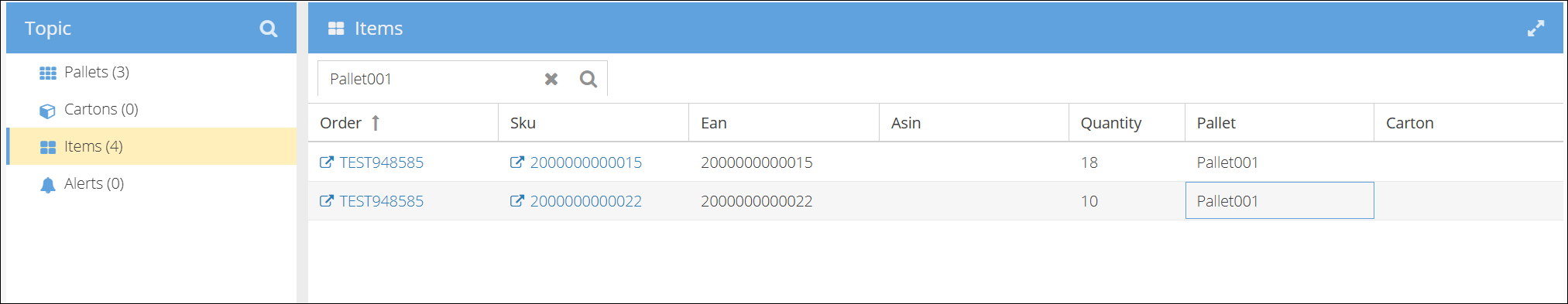Click the search icon in Topic header
Viewport: 1568px width, 304px height.
[x=268, y=29]
